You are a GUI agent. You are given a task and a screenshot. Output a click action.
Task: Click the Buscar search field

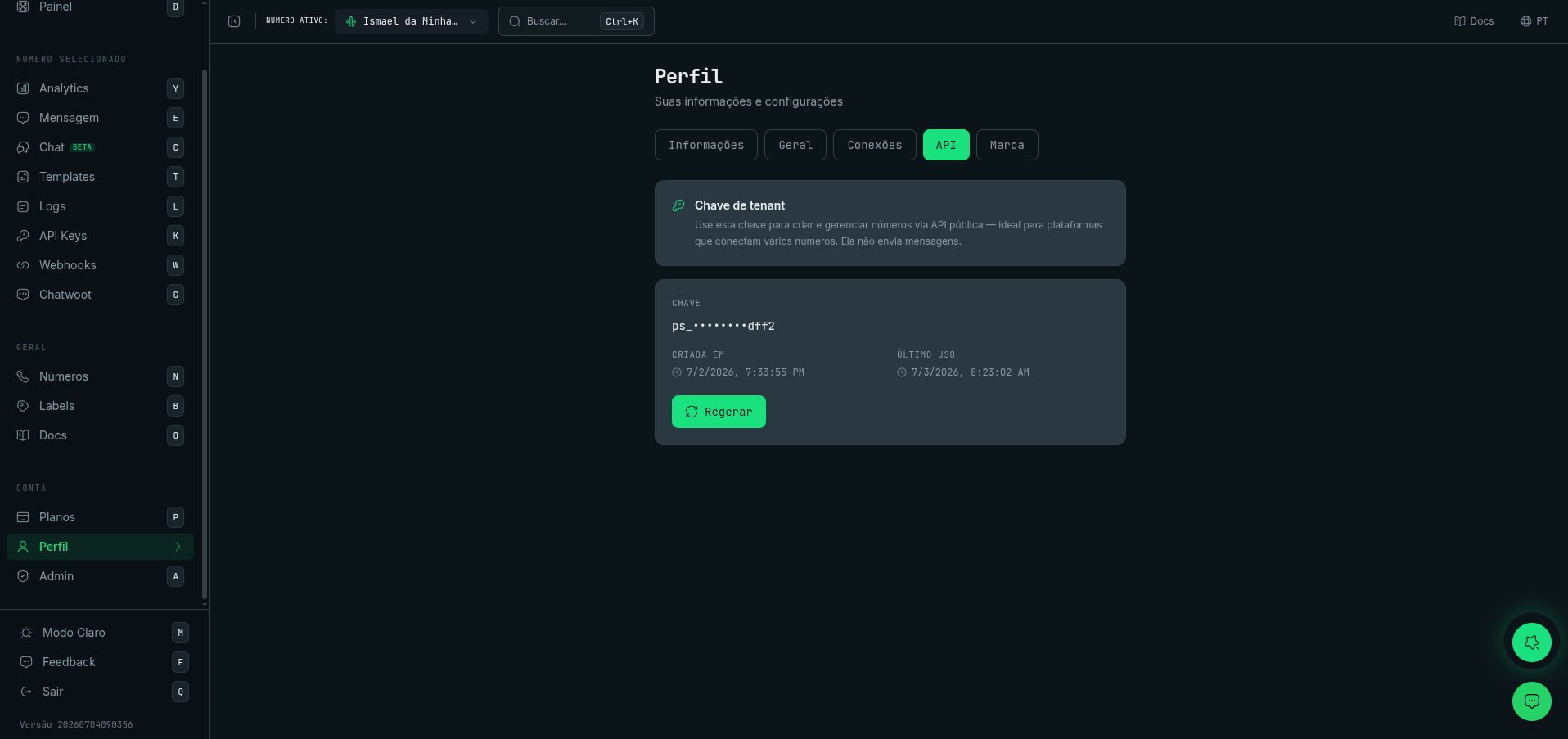576,21
